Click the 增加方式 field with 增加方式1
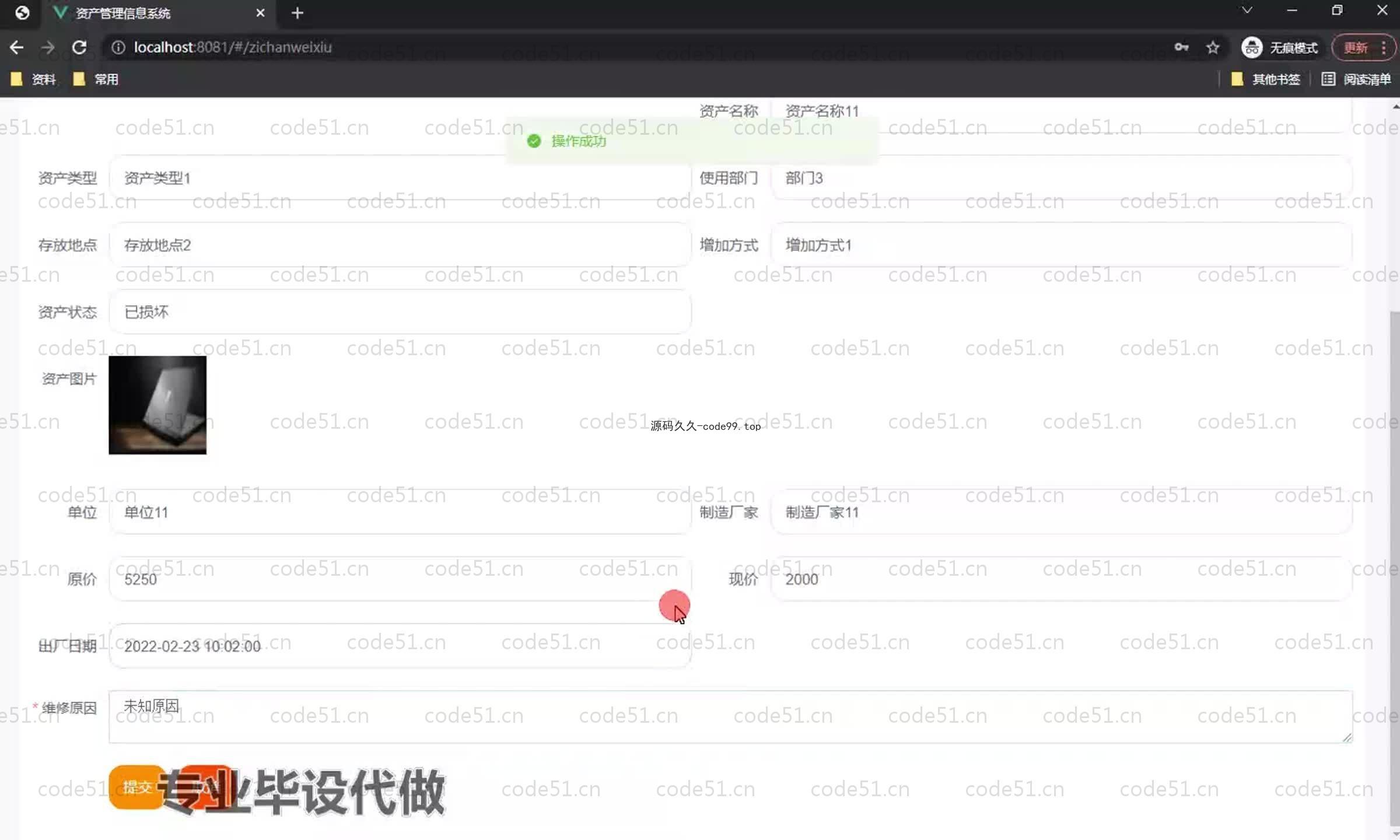 pyautogui.click(x=1060, y=245)
